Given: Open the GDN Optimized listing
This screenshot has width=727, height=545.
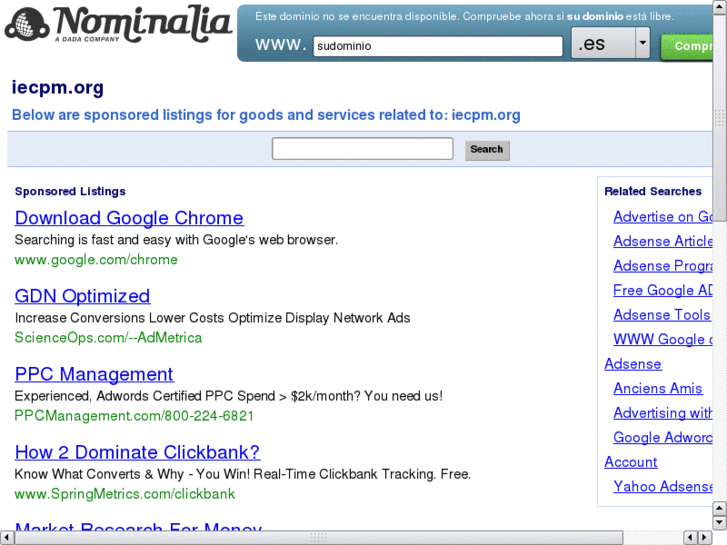Looking at the screenshot, I should pos(83,296).
